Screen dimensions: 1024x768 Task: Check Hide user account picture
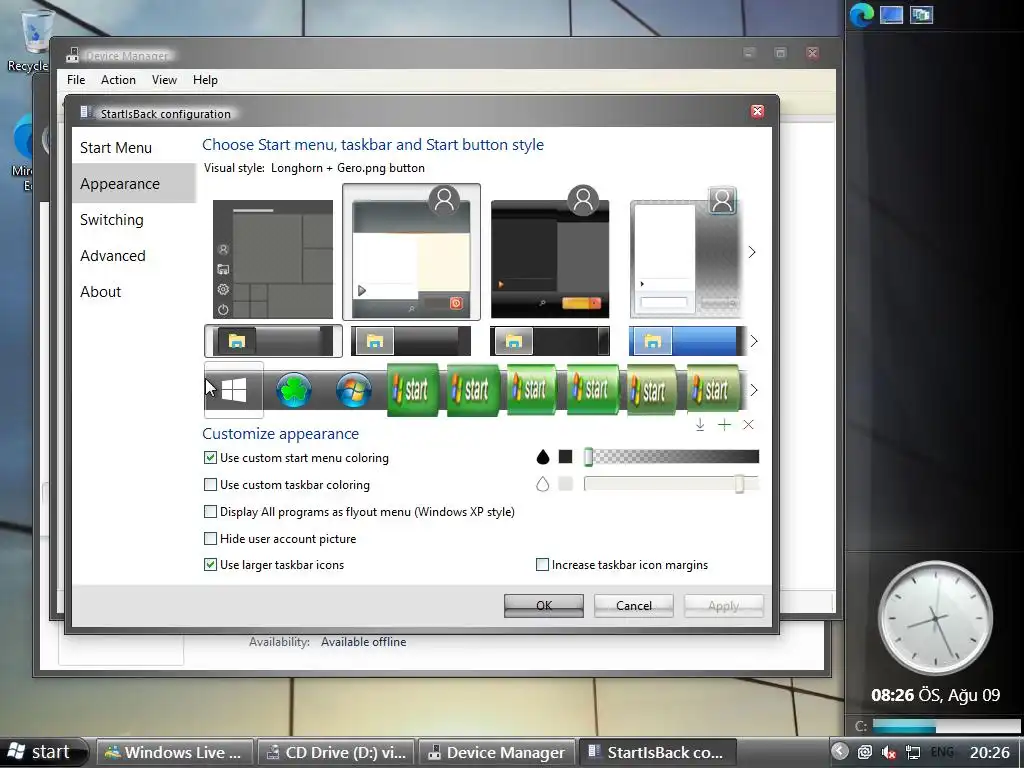(x=210, y=539)
